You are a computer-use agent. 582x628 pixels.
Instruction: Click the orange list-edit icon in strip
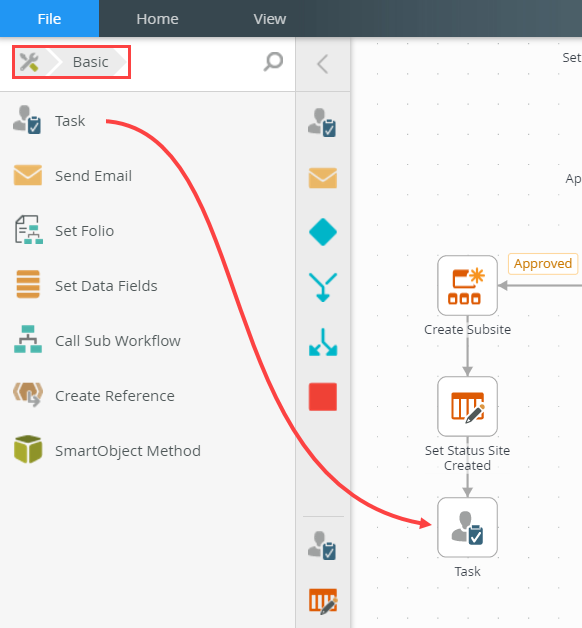[x=323, y=601]
